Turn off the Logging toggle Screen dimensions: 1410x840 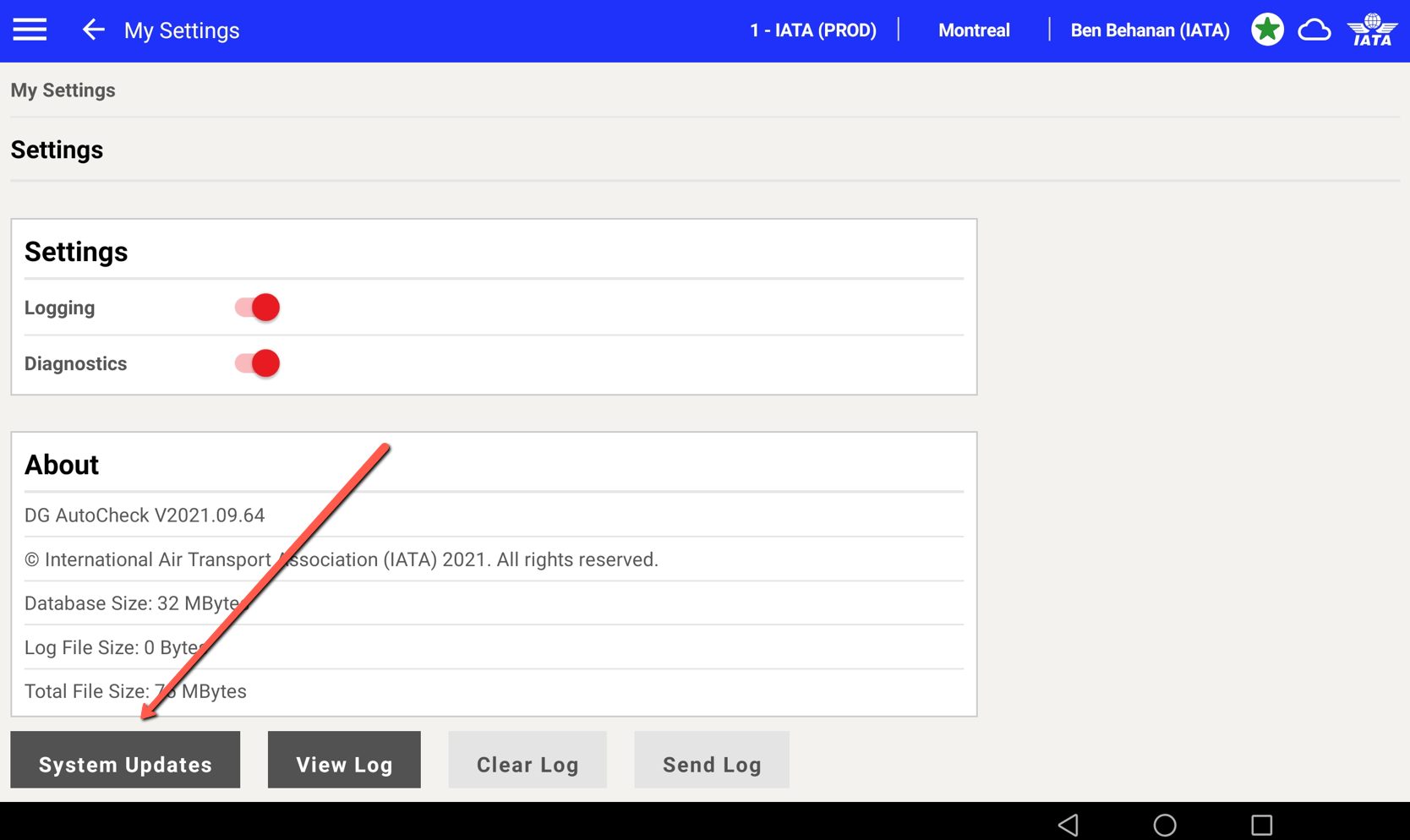coord(257,308)
